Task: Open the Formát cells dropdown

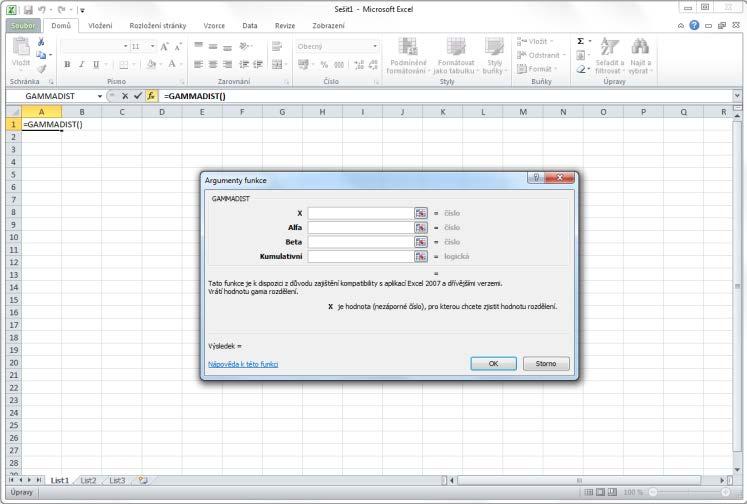Action: click(x=536, y=69)
